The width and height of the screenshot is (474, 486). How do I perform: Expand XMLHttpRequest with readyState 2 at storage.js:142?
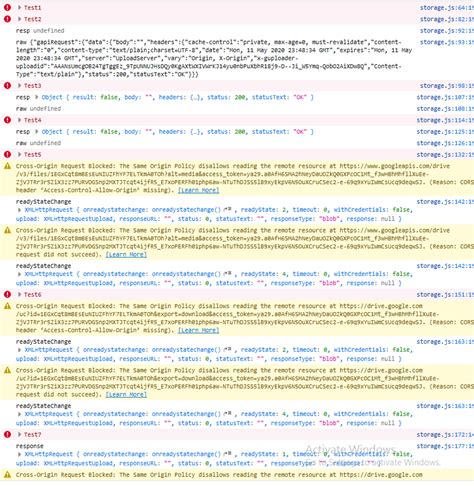pyautogui.click(x=20, y=210)
